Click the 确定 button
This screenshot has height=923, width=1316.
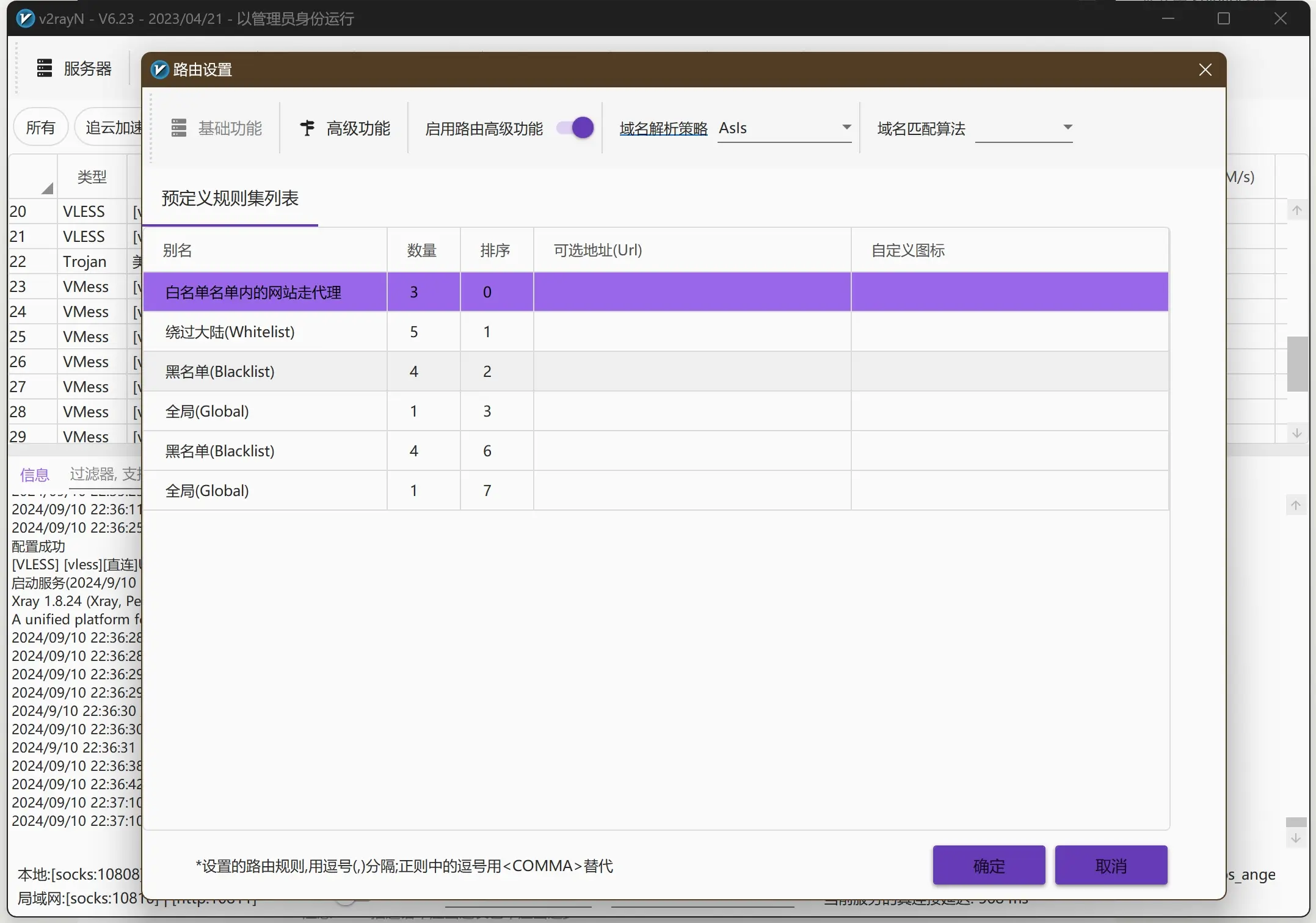point(989,866)
